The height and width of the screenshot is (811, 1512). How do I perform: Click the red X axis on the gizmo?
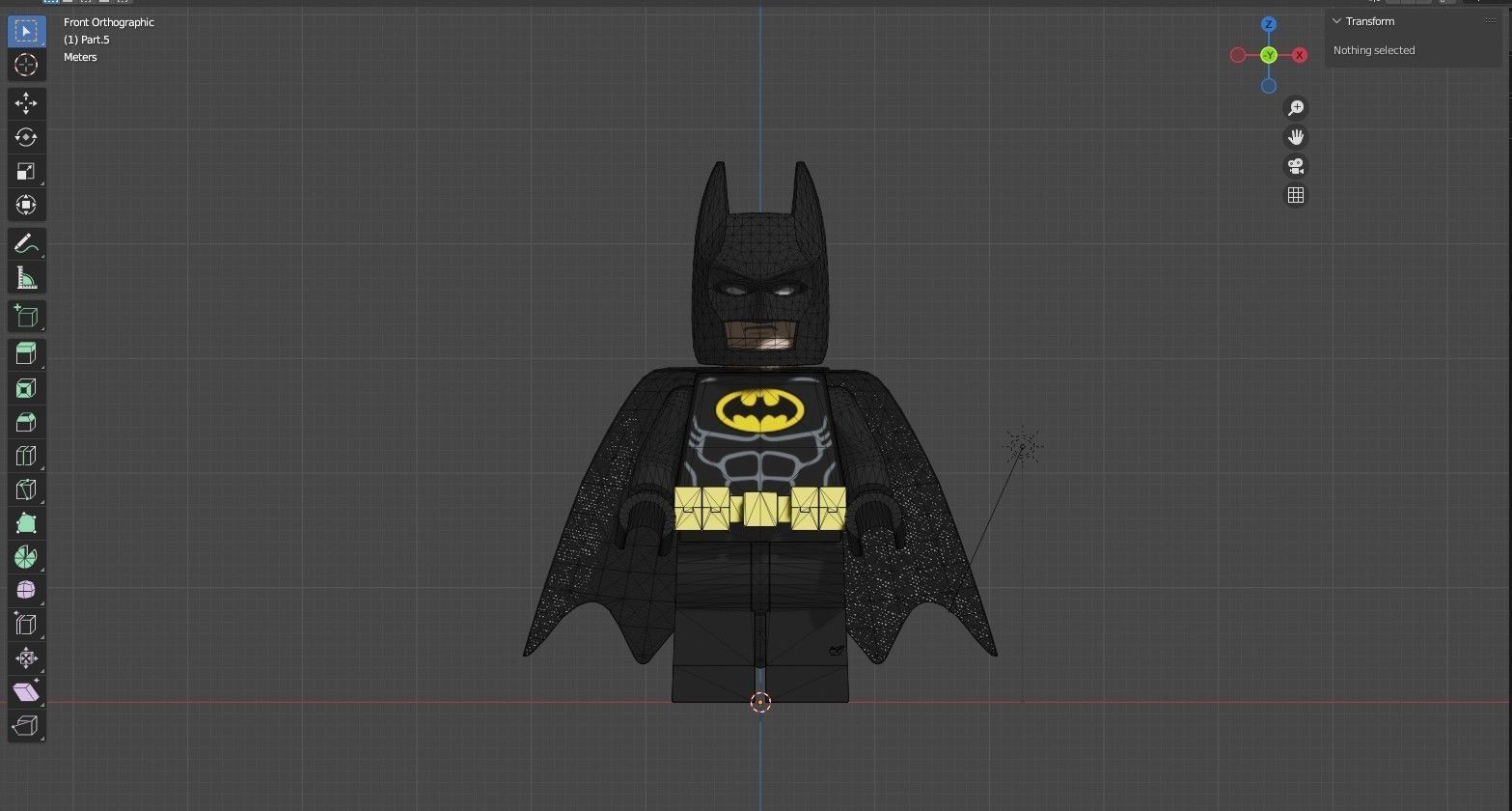pyautogui.click(x=1300, y=55)
